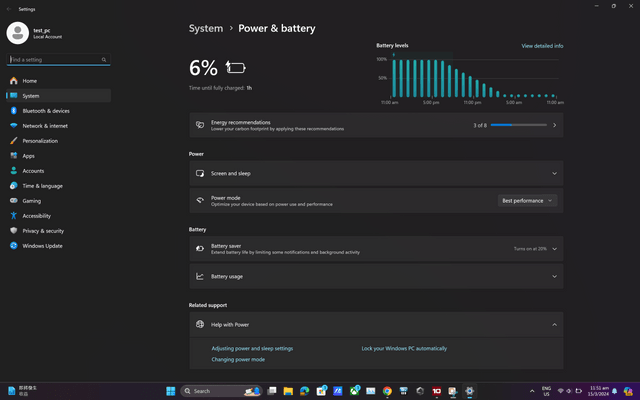The width and height of the screenshot is (640, 400).
Task: Go to Bluetooth & devices settings
Action: coord(58,111)
